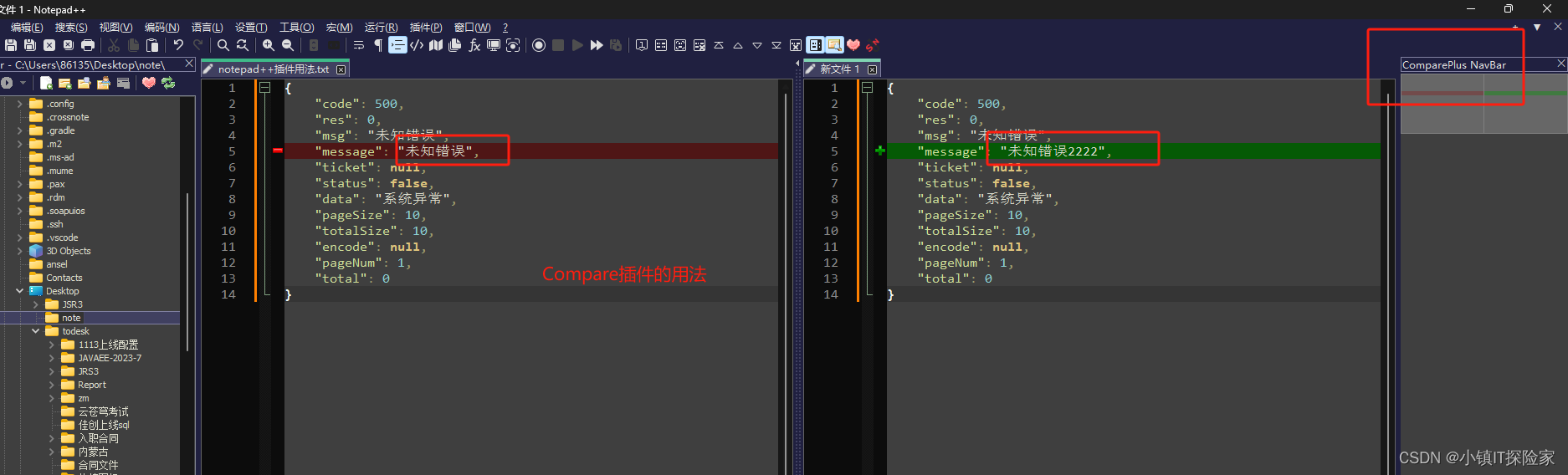
Task: Toggle fold marker on right editor line 1
Action: tap(868, 88)
